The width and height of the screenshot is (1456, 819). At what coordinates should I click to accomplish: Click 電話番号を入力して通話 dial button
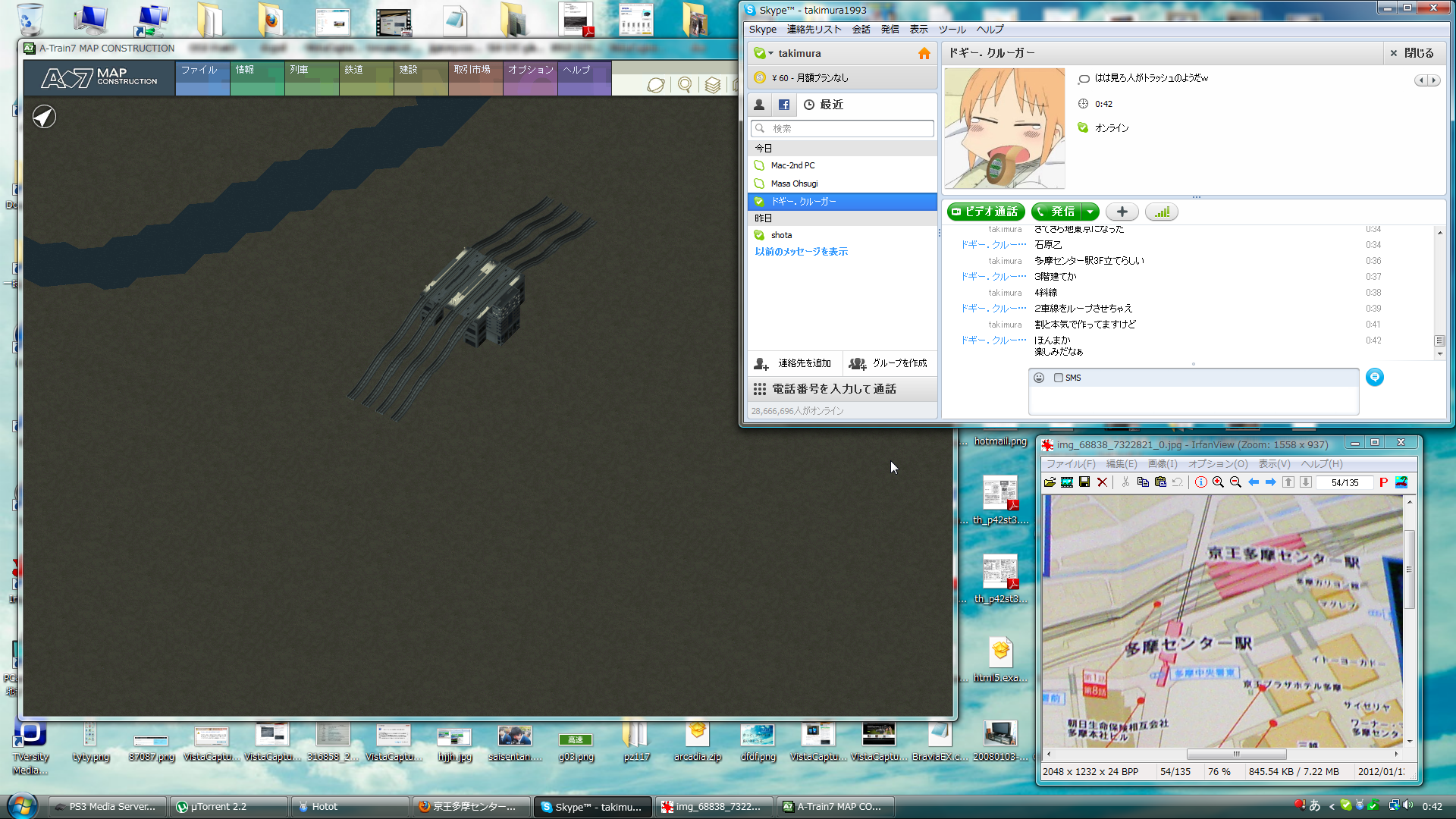point(842,389)
